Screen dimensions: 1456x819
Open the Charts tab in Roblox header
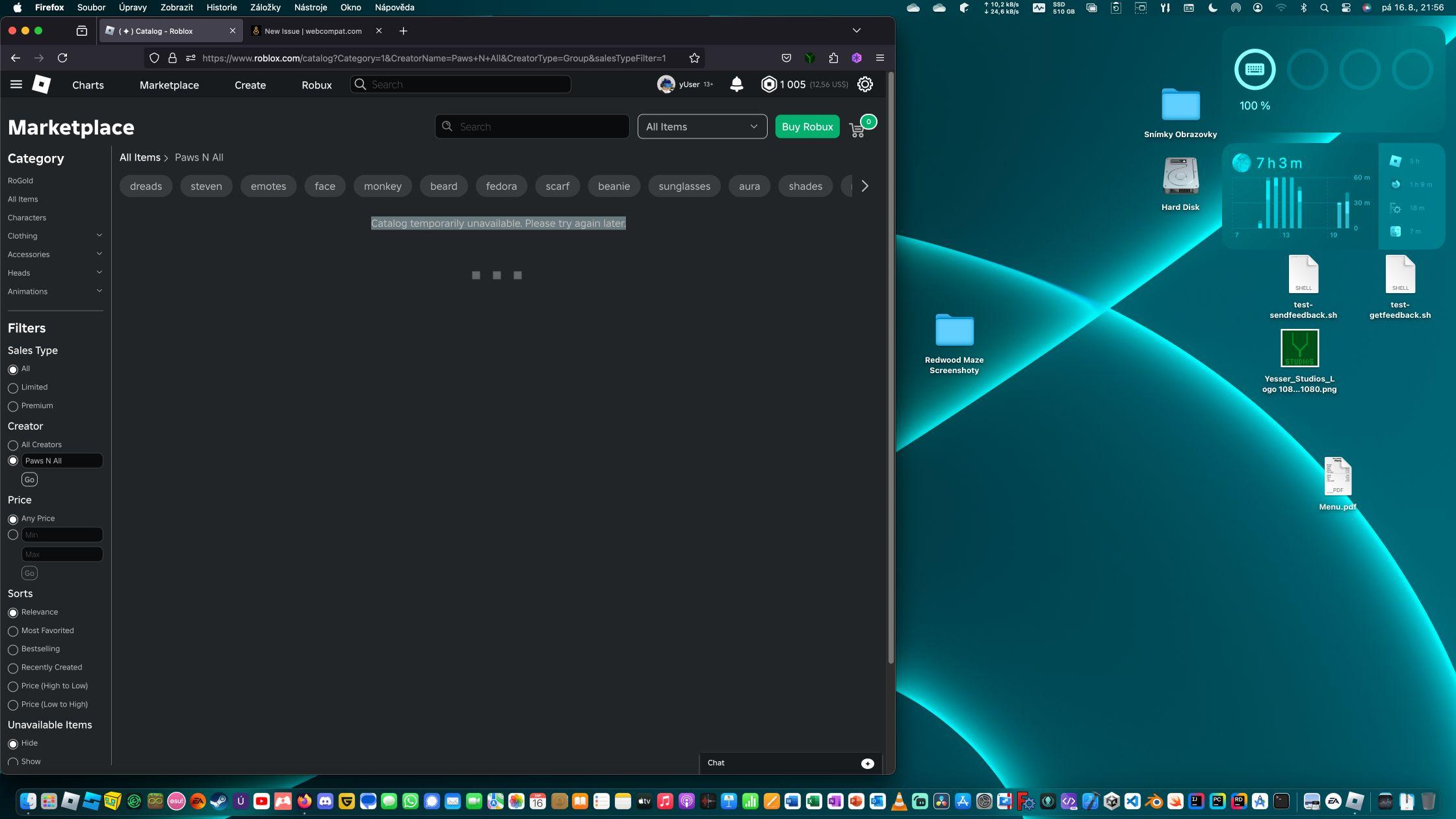tap(88, 85)
